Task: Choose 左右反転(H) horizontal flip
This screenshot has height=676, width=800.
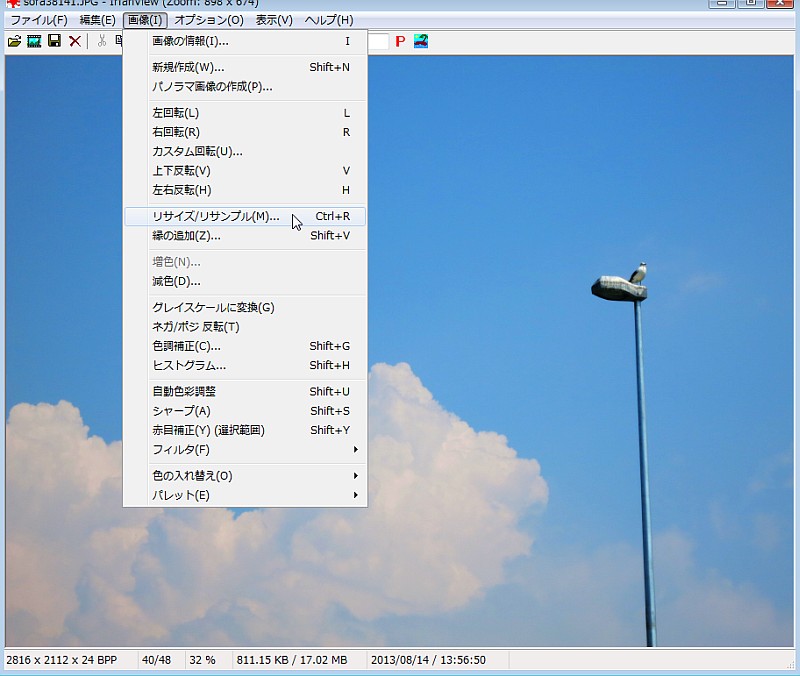Action: [x=245, y=190]
